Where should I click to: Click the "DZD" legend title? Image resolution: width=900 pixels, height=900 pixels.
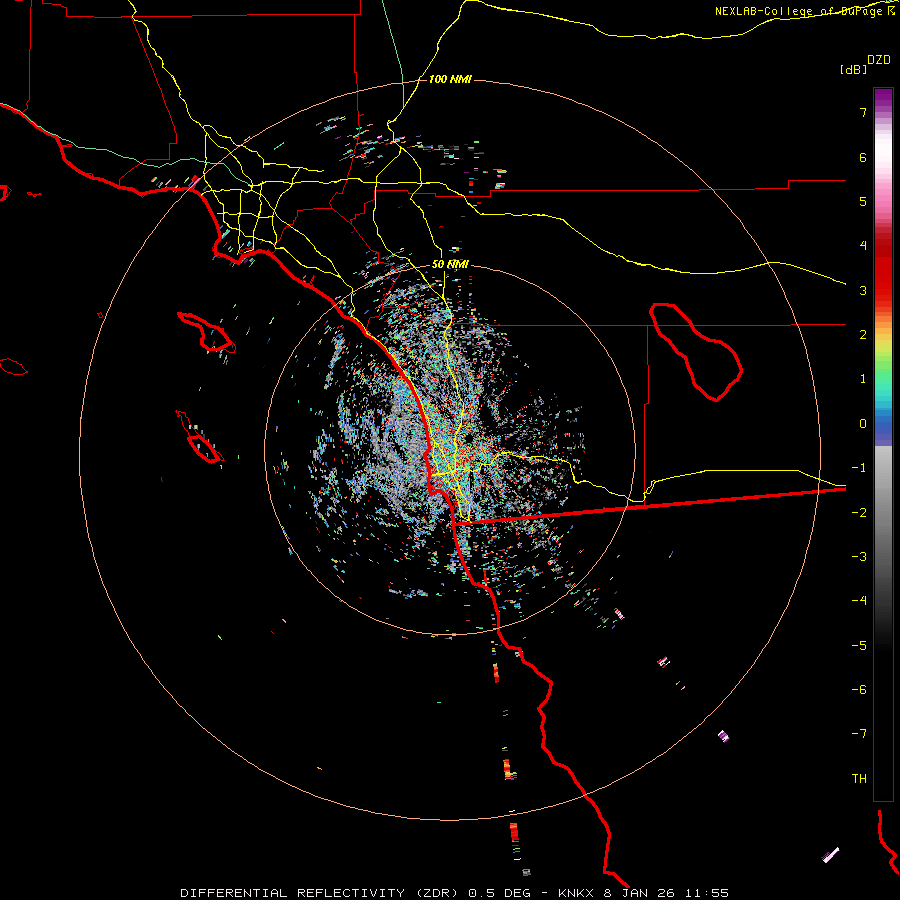(x=879, y=60)
